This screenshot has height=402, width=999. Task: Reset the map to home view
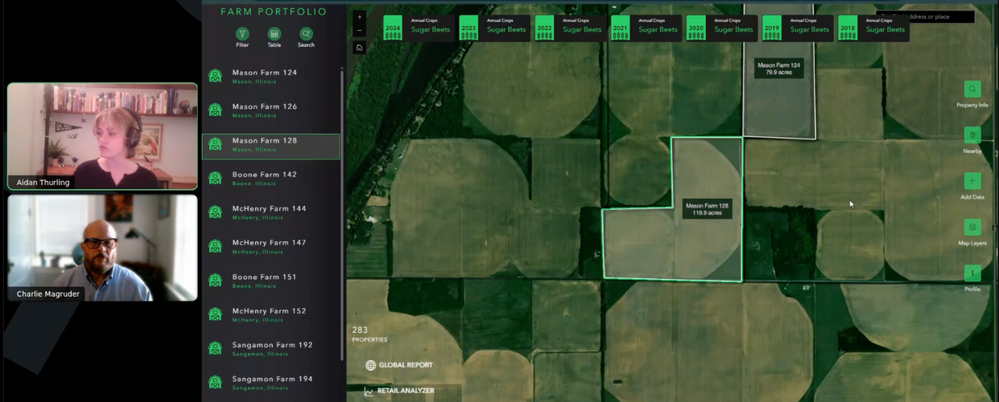click(359, 47)
